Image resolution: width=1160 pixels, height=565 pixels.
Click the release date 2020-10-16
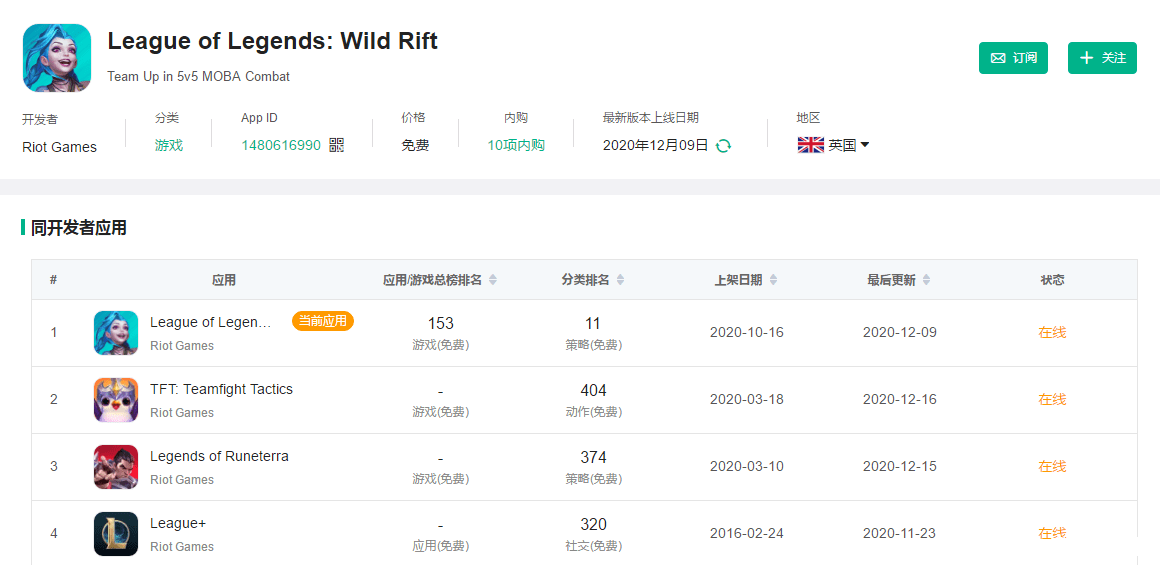[x=746, y=332]
